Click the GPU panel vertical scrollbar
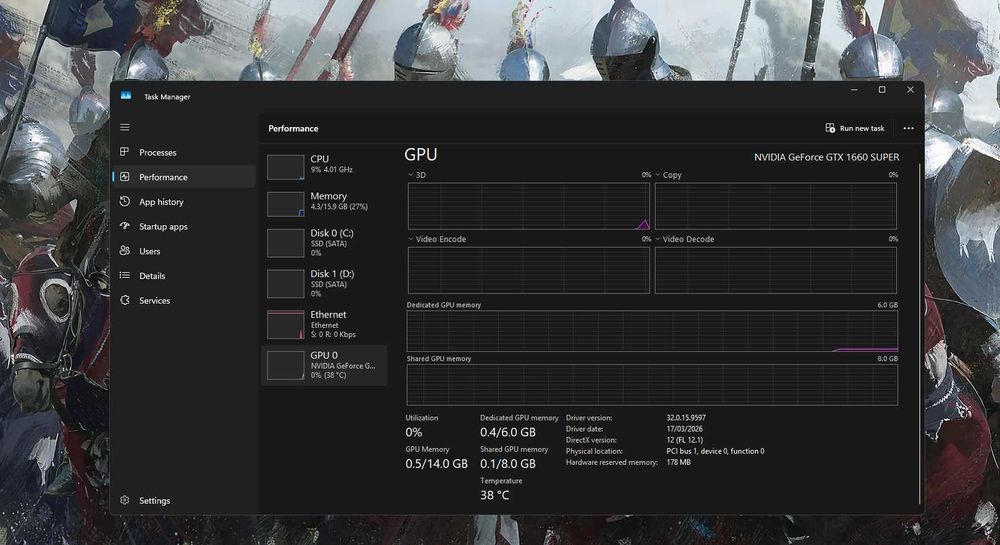Screen dimensions: 1000x545 click(920, 333)
